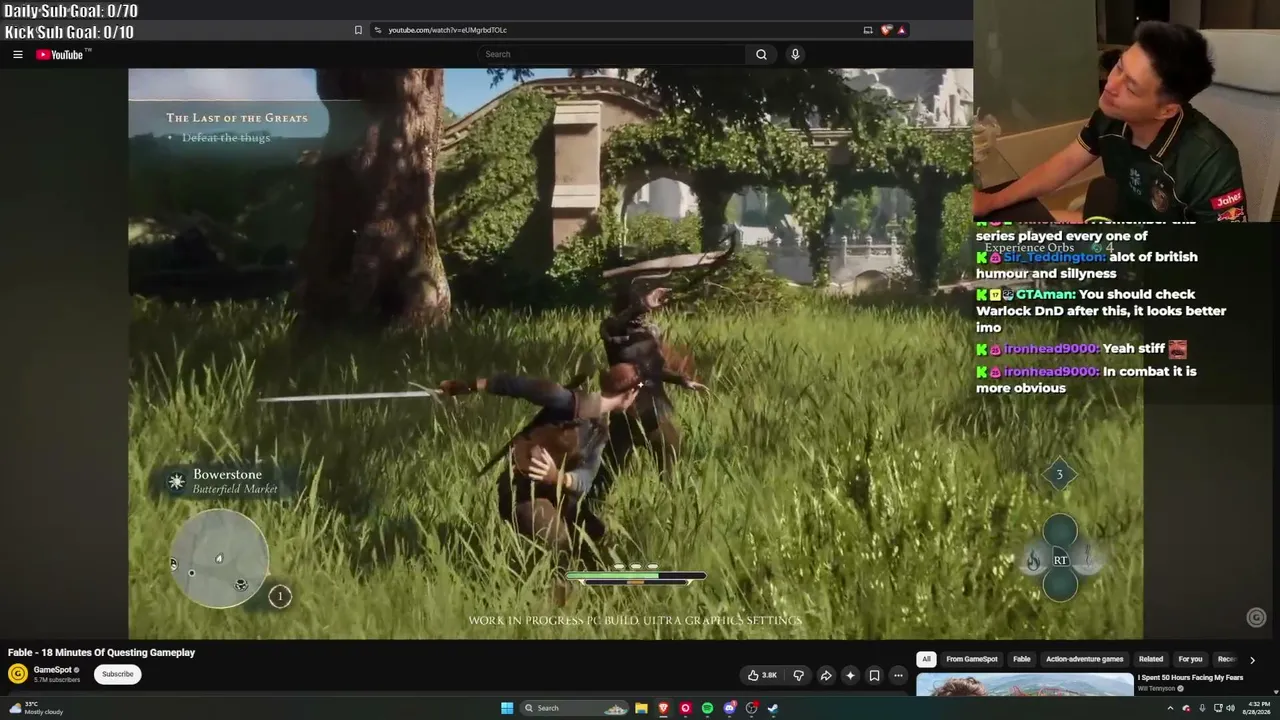1280x720 pixels.
Task: Open Steam from the taskbar
Action: (x=773, y=708)
